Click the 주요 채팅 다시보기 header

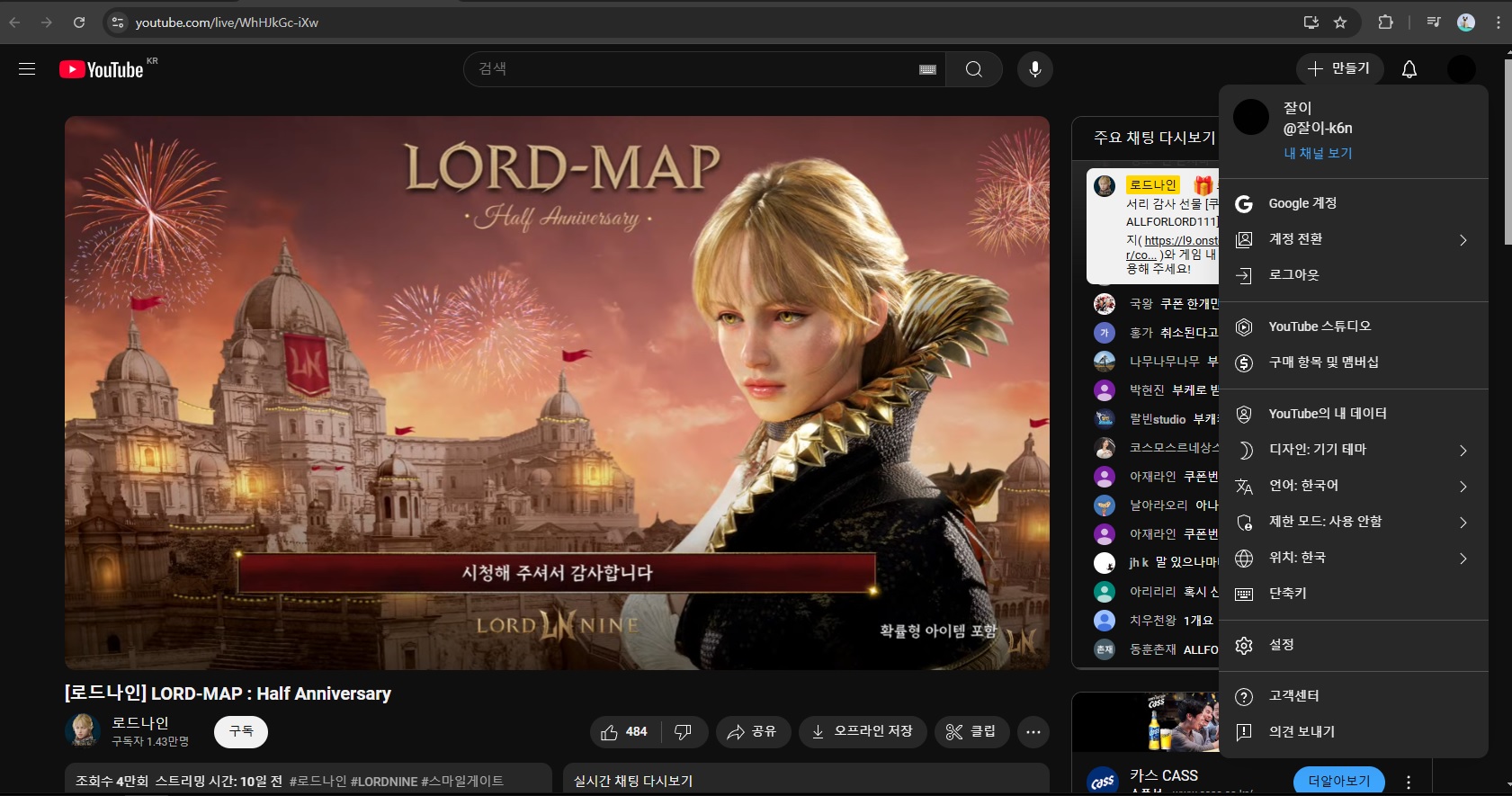[x=1154, y=138]
